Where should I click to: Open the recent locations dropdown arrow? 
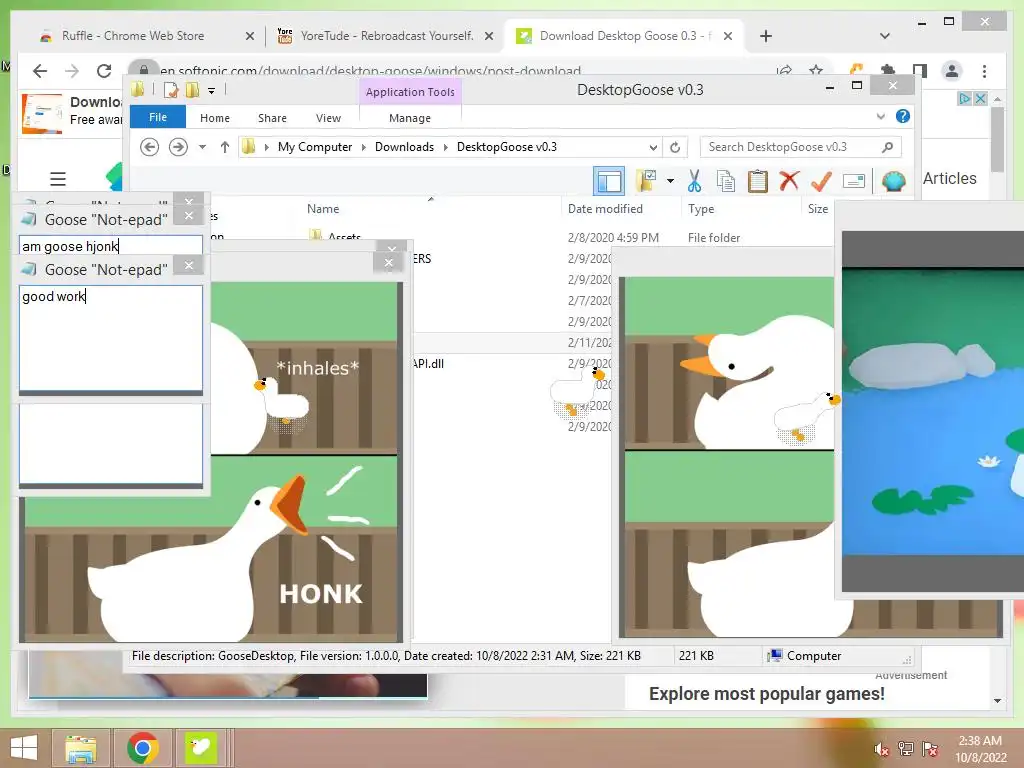202,147
